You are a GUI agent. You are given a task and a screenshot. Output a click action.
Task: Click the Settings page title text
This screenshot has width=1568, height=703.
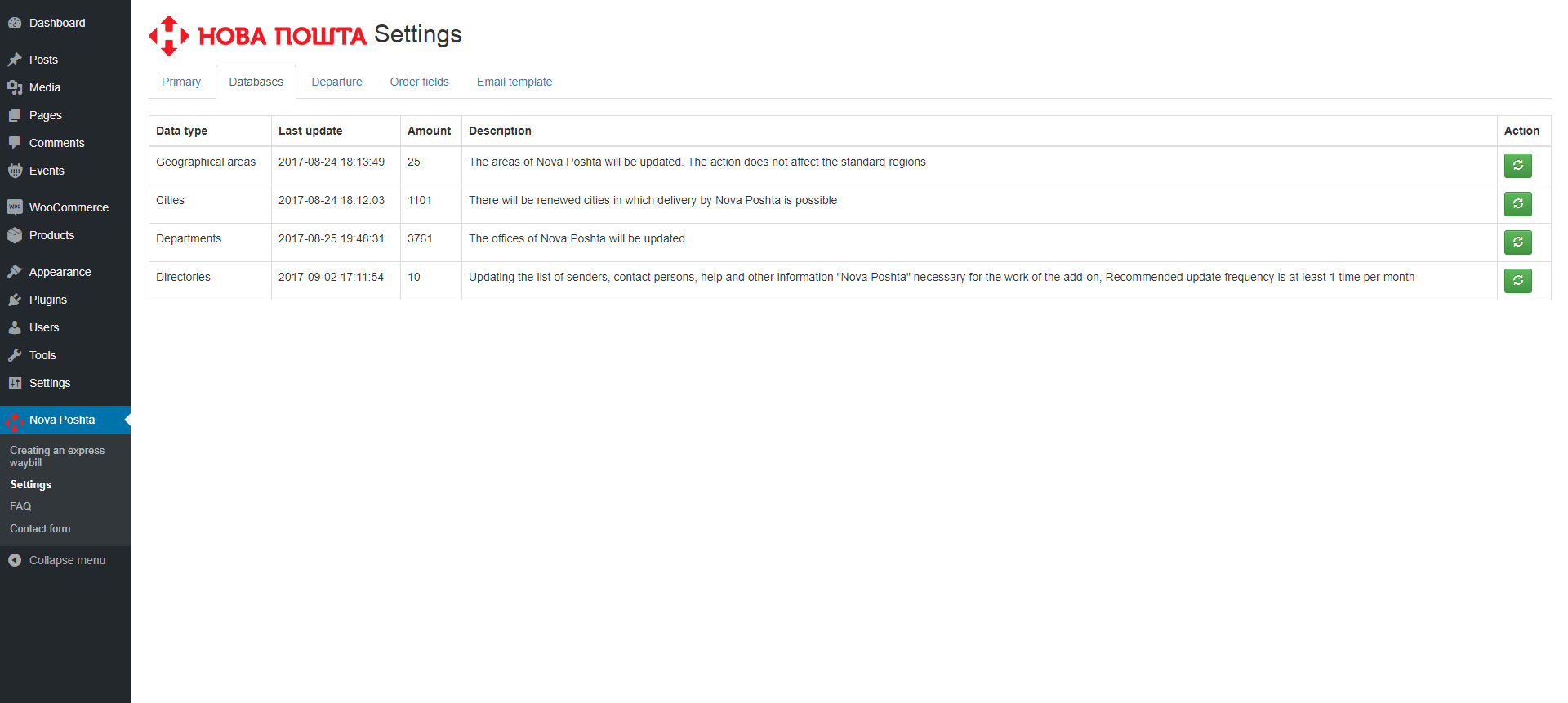tap(417, 34)
